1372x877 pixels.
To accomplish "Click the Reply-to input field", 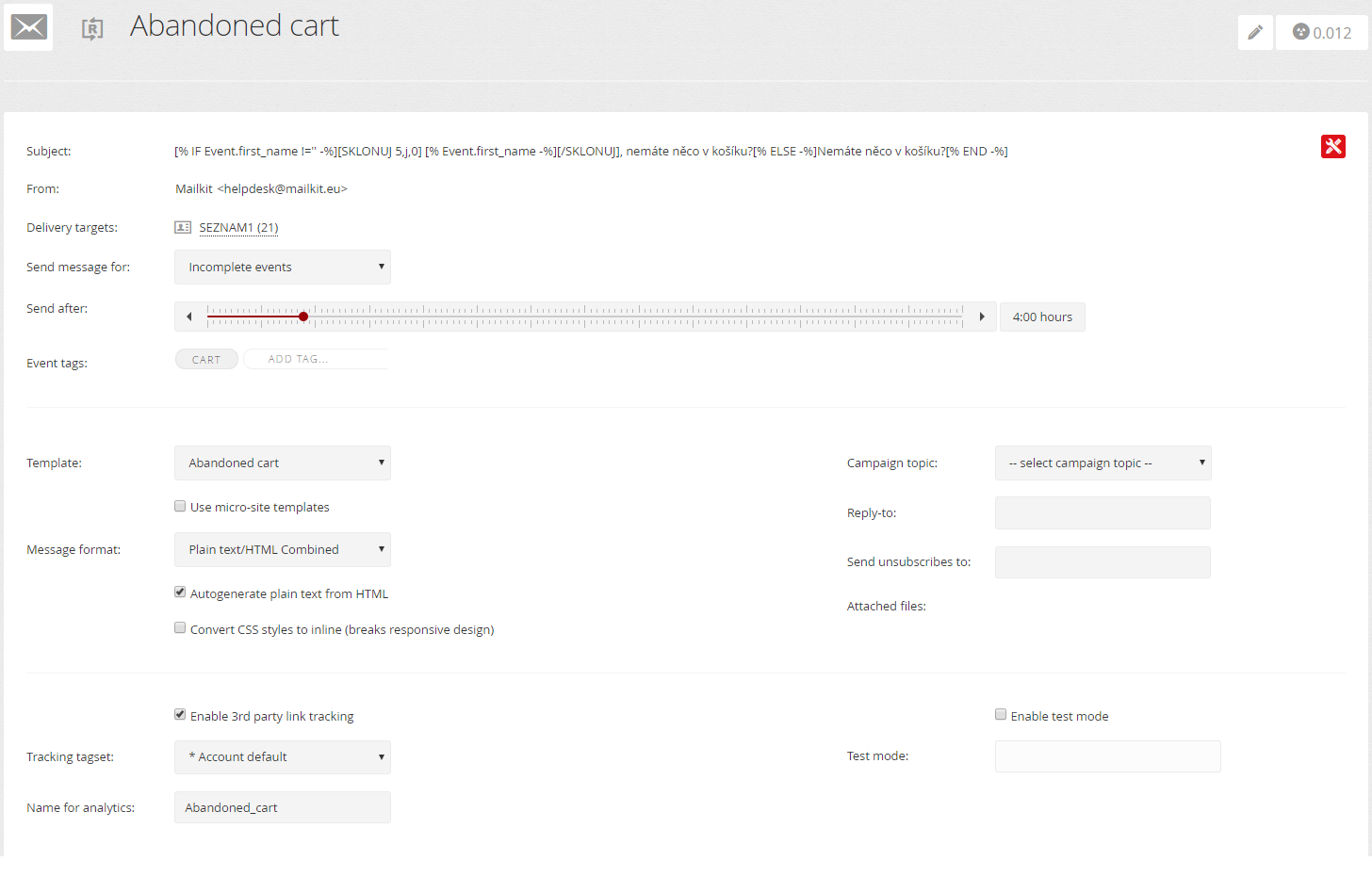I will 1102,513.
